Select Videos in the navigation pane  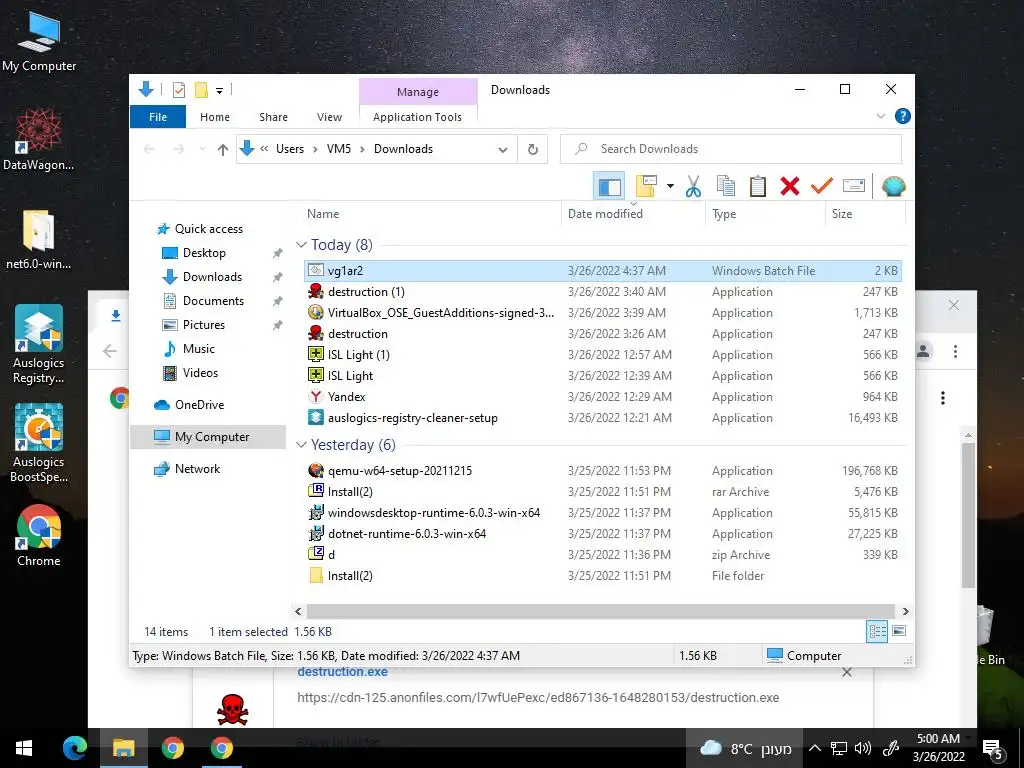pos(200,373)
